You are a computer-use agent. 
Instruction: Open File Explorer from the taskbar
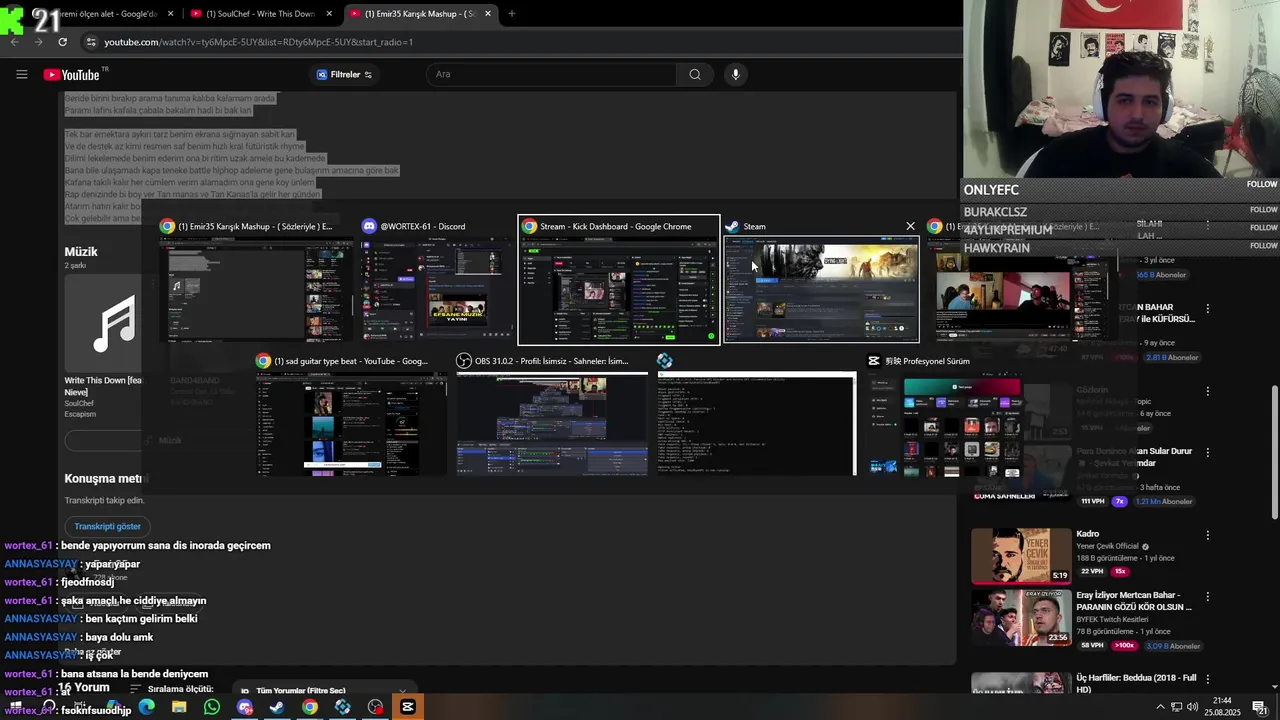(x=179, y=707)
